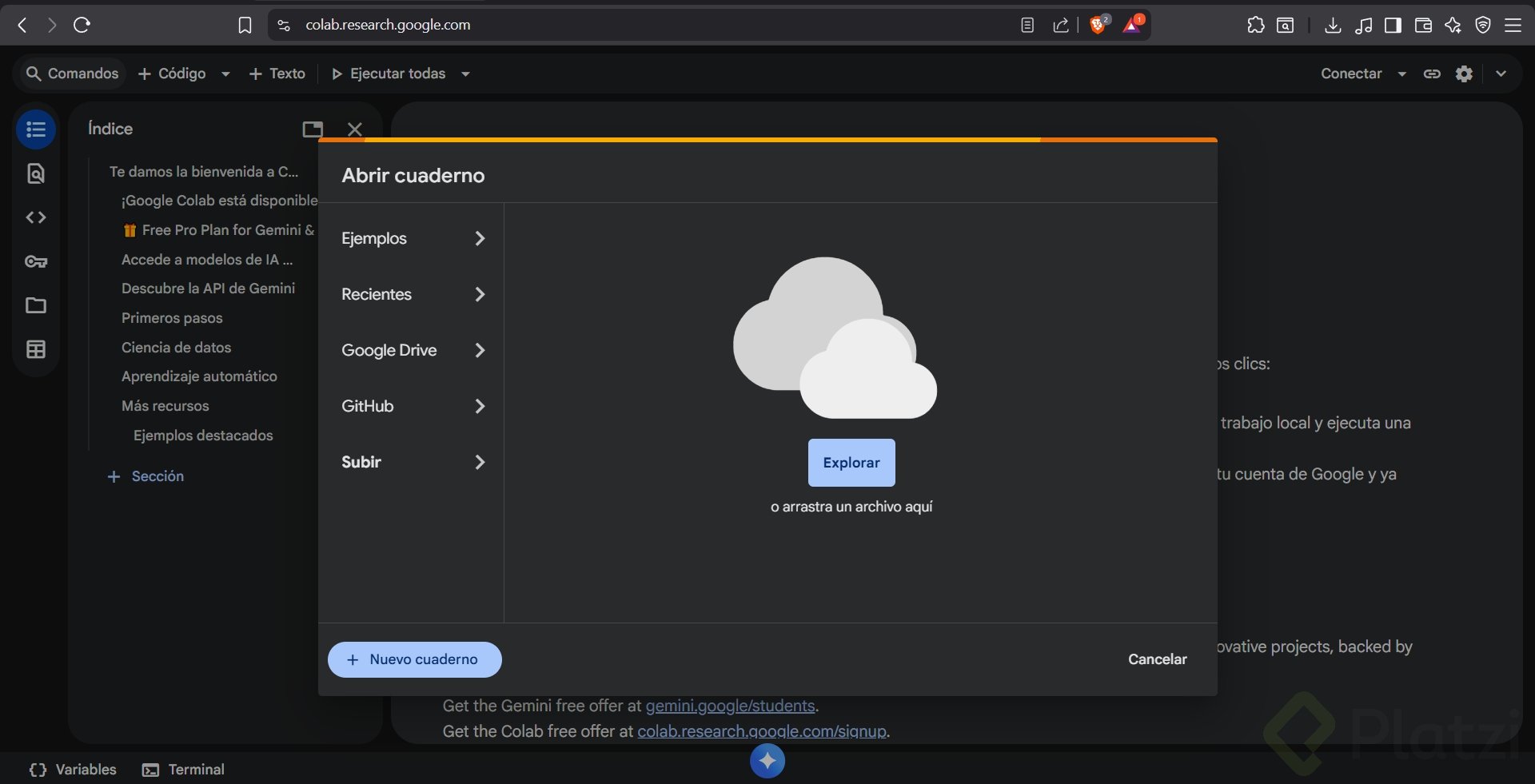This screenshot has height=784, width=1535.
Task: Select 'Te damos la bienvenida a C...' index entry
Action: (x=204, y=172)
